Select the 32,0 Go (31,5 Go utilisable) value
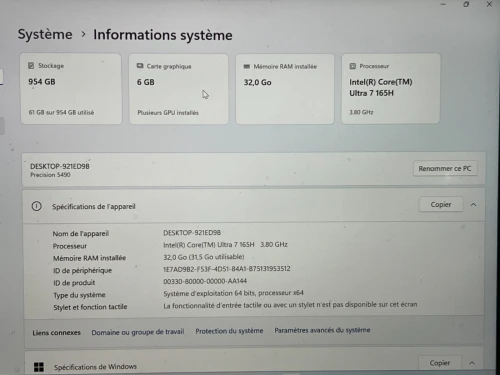Viewport: 500px width, 375px height. [x=204, y=257]
